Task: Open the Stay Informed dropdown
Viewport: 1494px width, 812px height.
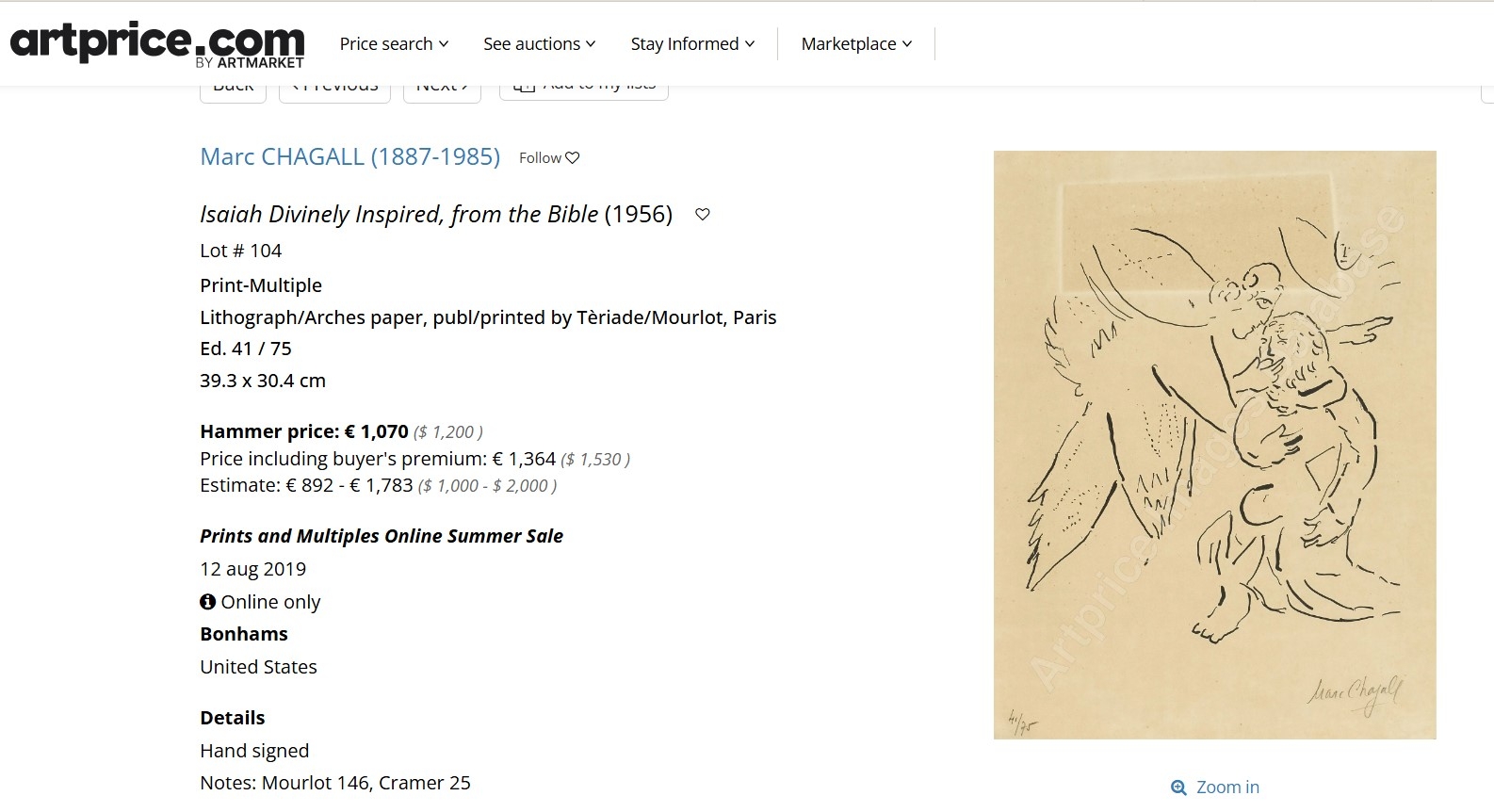Action: [692, 44]
